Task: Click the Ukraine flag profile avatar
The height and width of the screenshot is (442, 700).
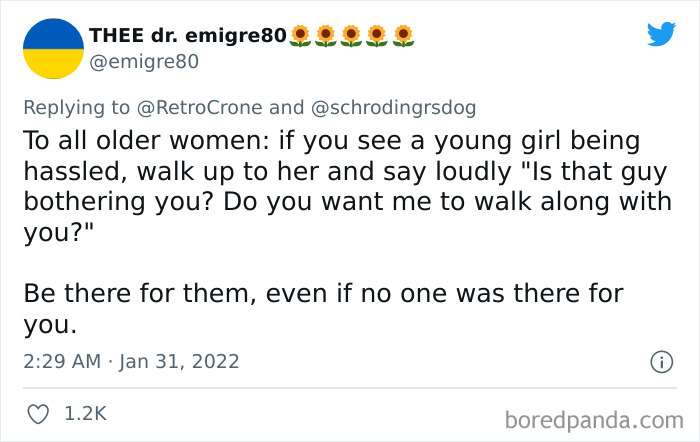Action: click(x=52, y=48)
